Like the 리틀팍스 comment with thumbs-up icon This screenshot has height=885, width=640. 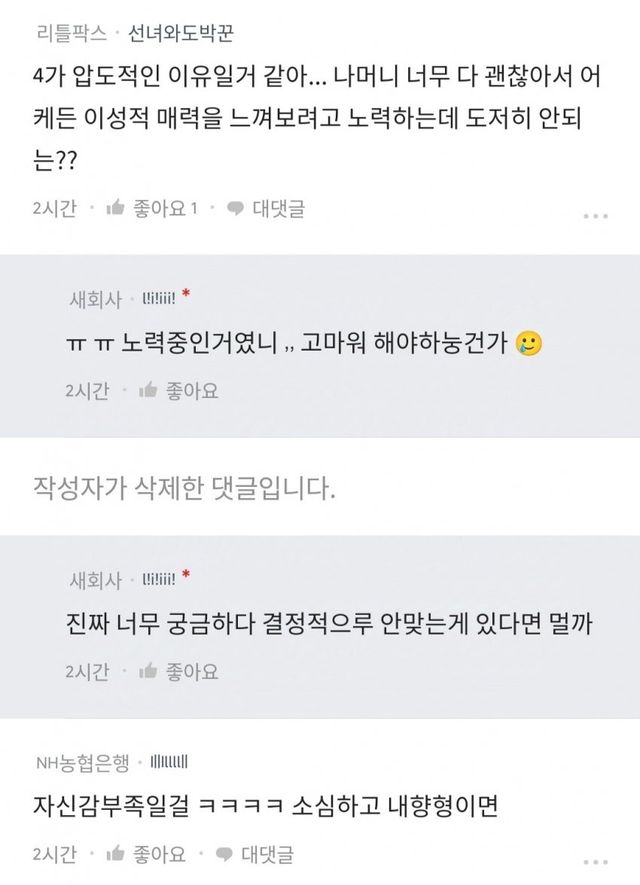coord(115,208)
